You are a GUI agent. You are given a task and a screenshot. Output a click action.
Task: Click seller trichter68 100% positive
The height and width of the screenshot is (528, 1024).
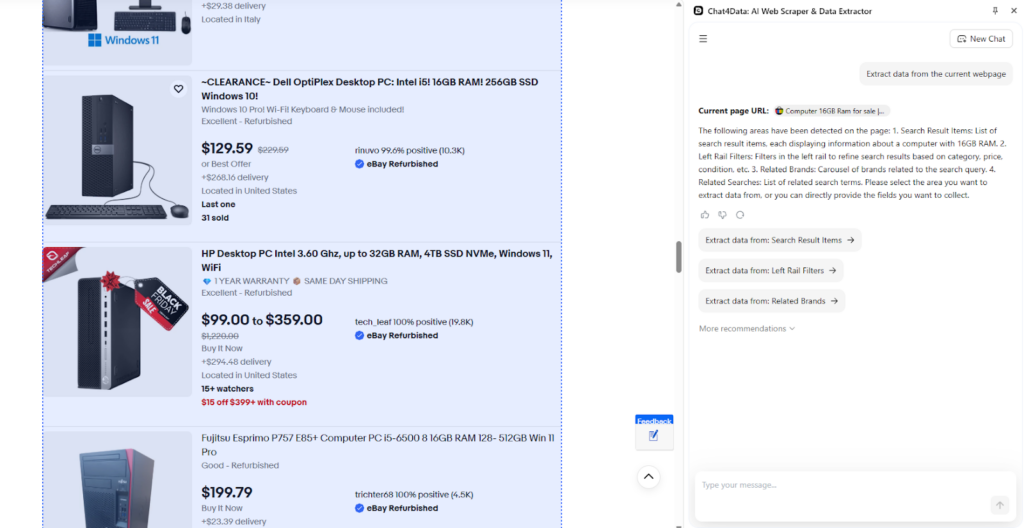(413, 495)
